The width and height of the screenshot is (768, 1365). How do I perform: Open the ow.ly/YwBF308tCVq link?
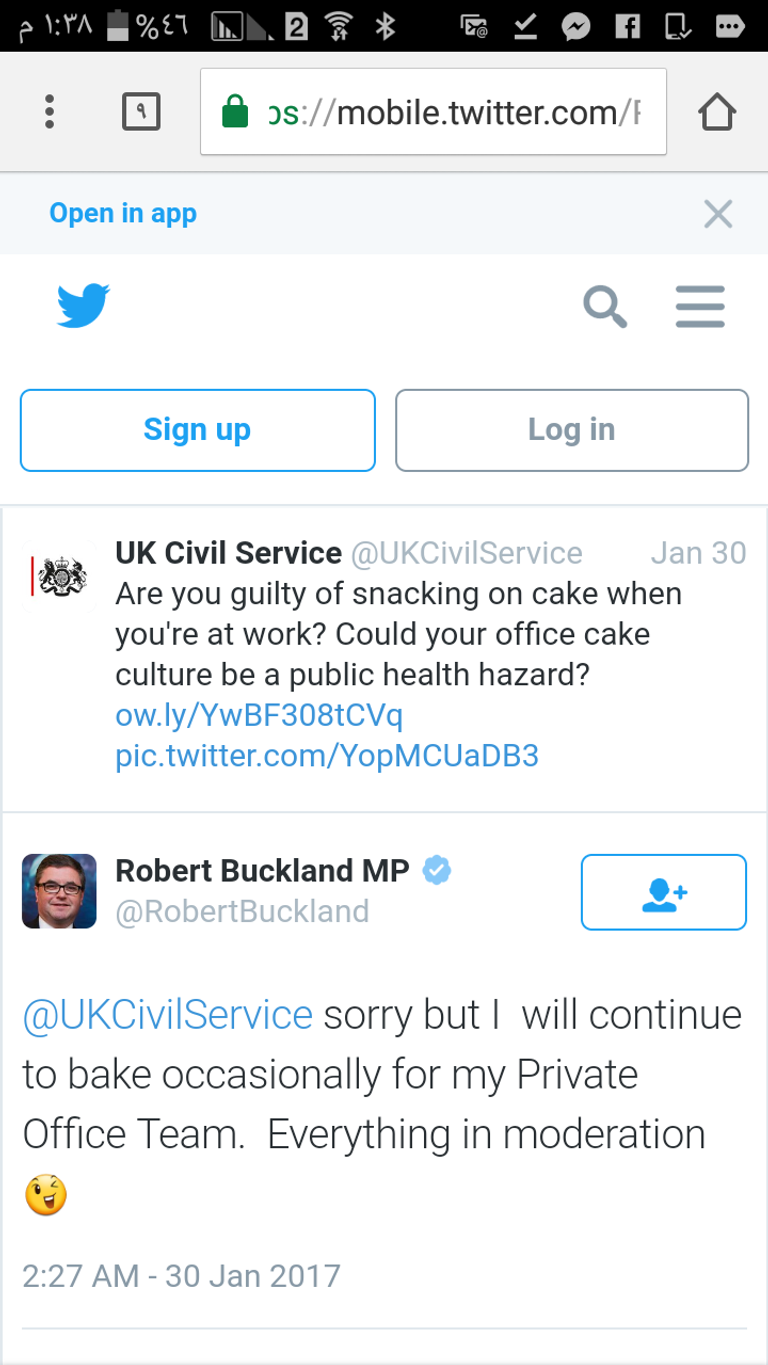[x=259, y=715]
